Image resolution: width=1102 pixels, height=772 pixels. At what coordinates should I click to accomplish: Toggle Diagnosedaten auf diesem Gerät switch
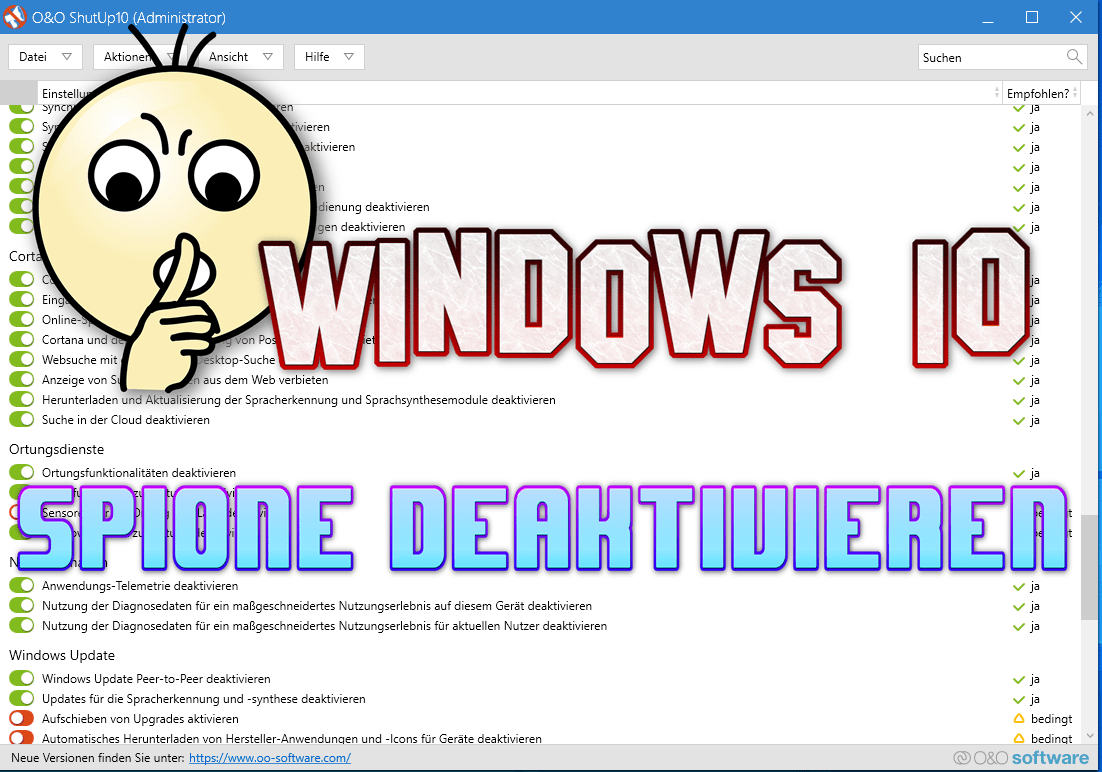click(x=22, y=605)
